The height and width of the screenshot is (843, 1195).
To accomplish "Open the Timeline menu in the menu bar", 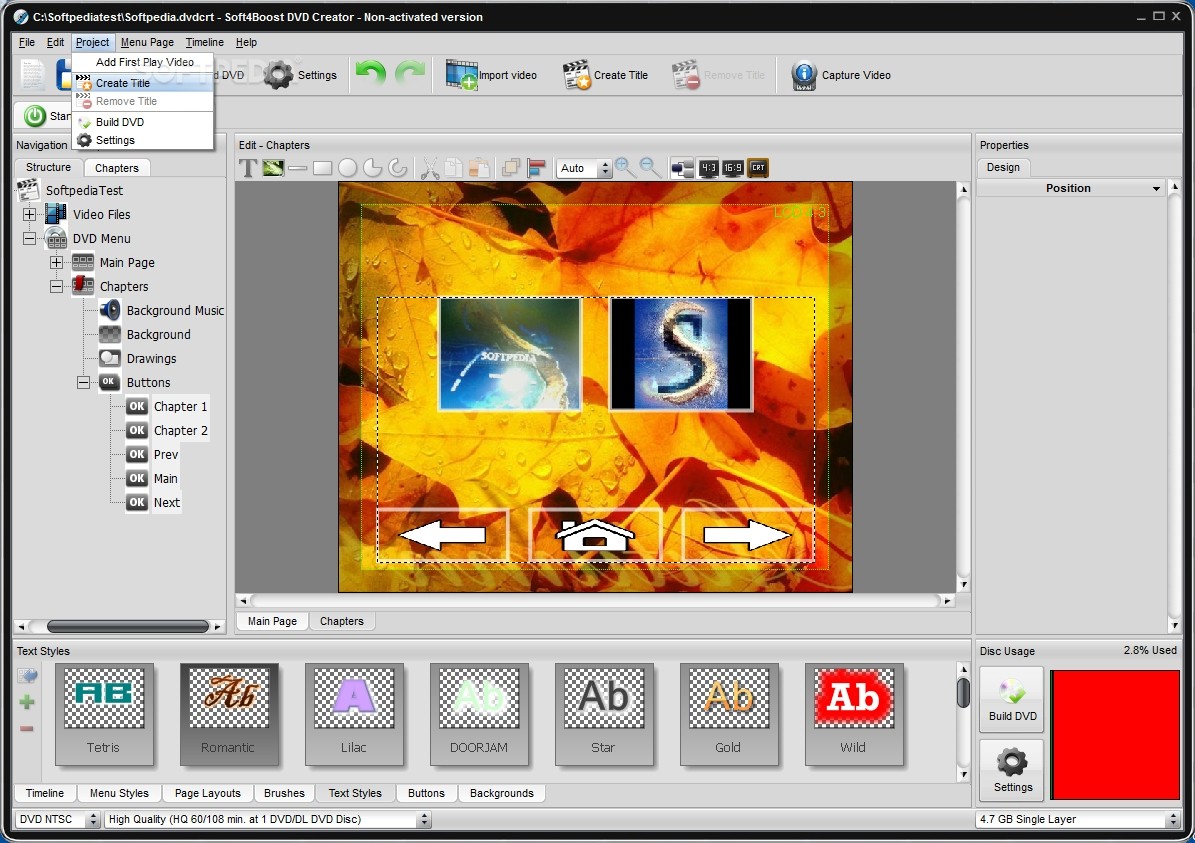I will (x=204, y=43).
